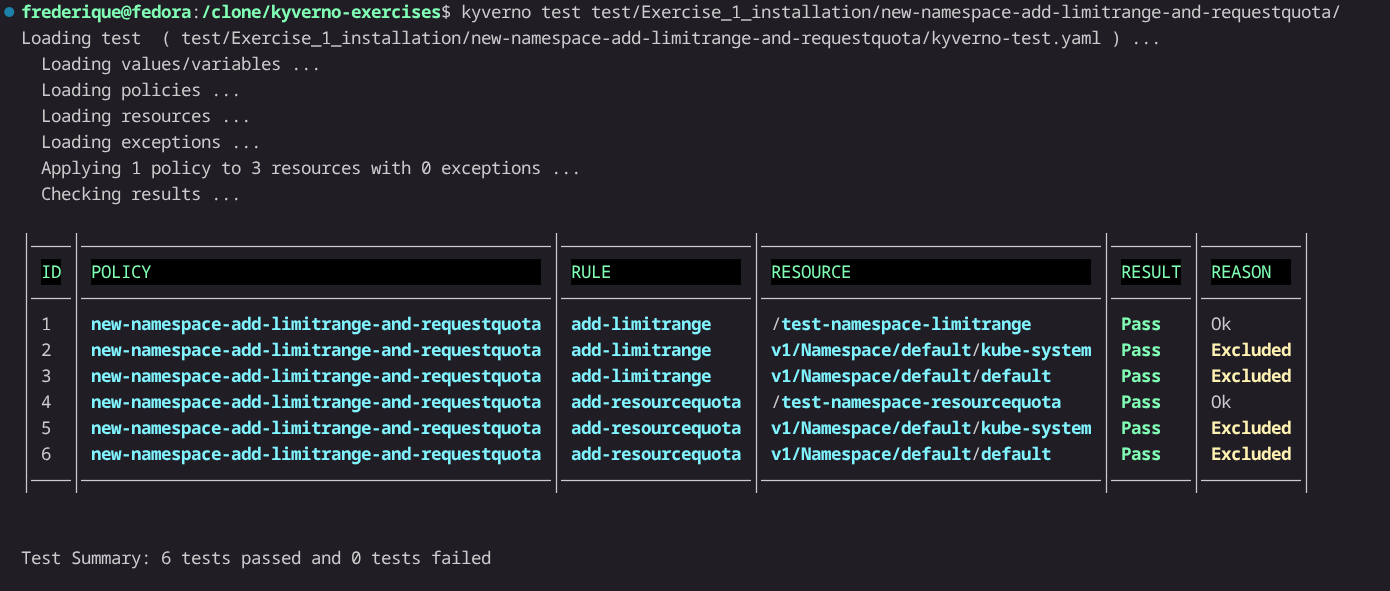Click the policy name in row 1
The image size is (1390, 591).
tap(316, 324)
